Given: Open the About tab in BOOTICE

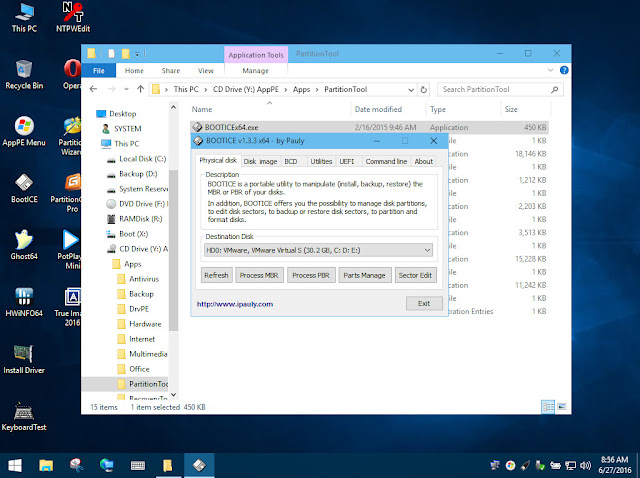Looking at the screenshot, I should (424, 162).
